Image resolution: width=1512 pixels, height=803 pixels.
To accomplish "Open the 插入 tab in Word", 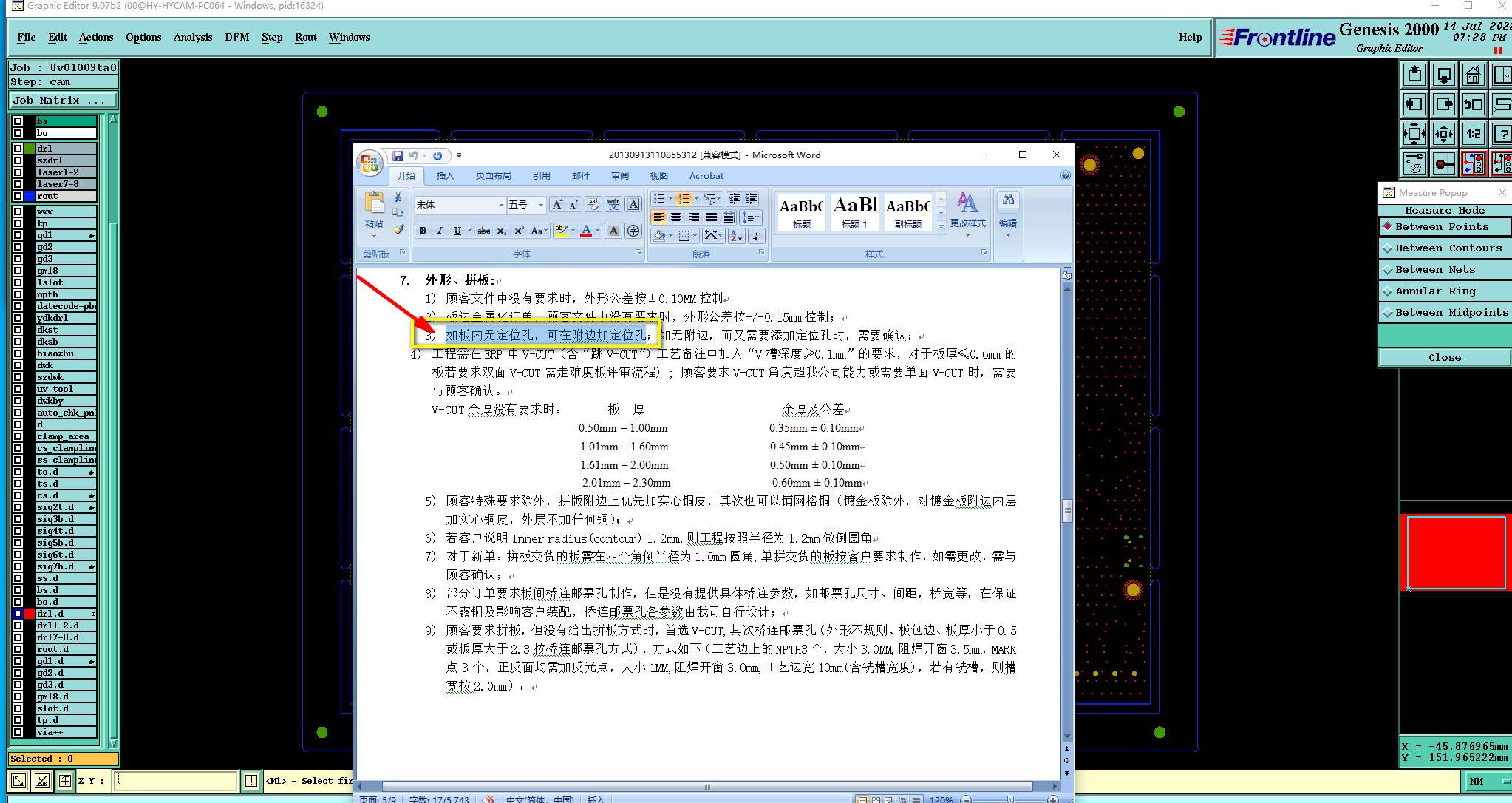I will pos(445,175).
